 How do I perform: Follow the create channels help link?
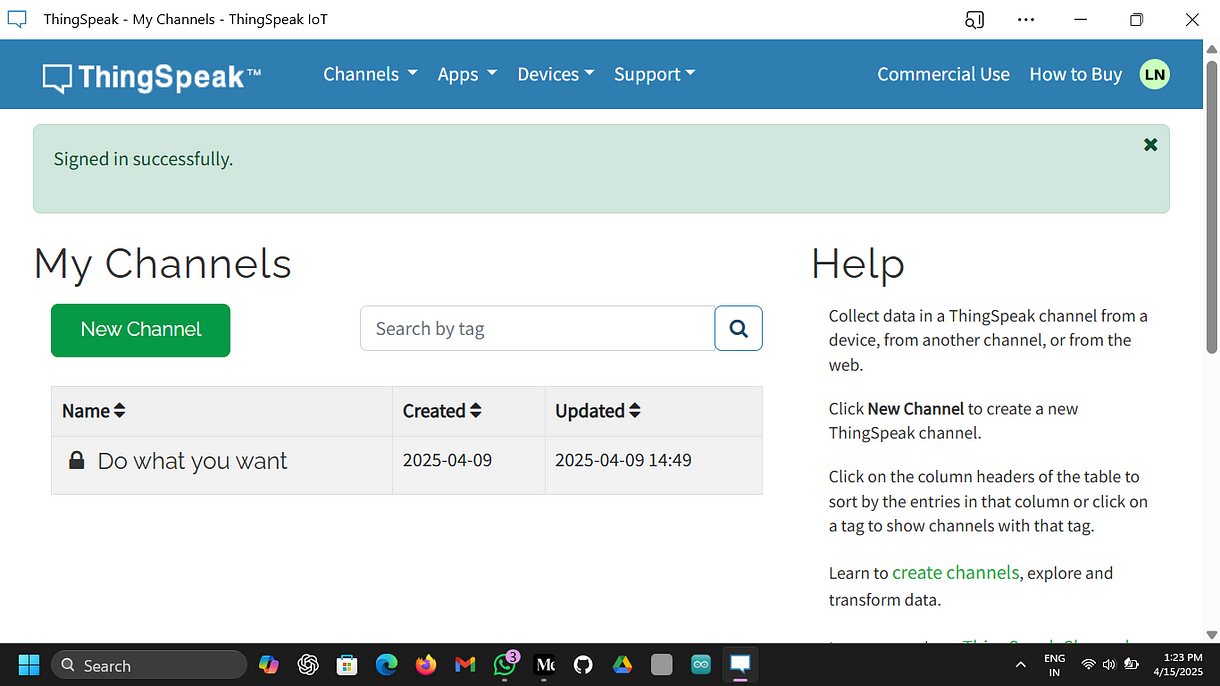tap(955, 573)
